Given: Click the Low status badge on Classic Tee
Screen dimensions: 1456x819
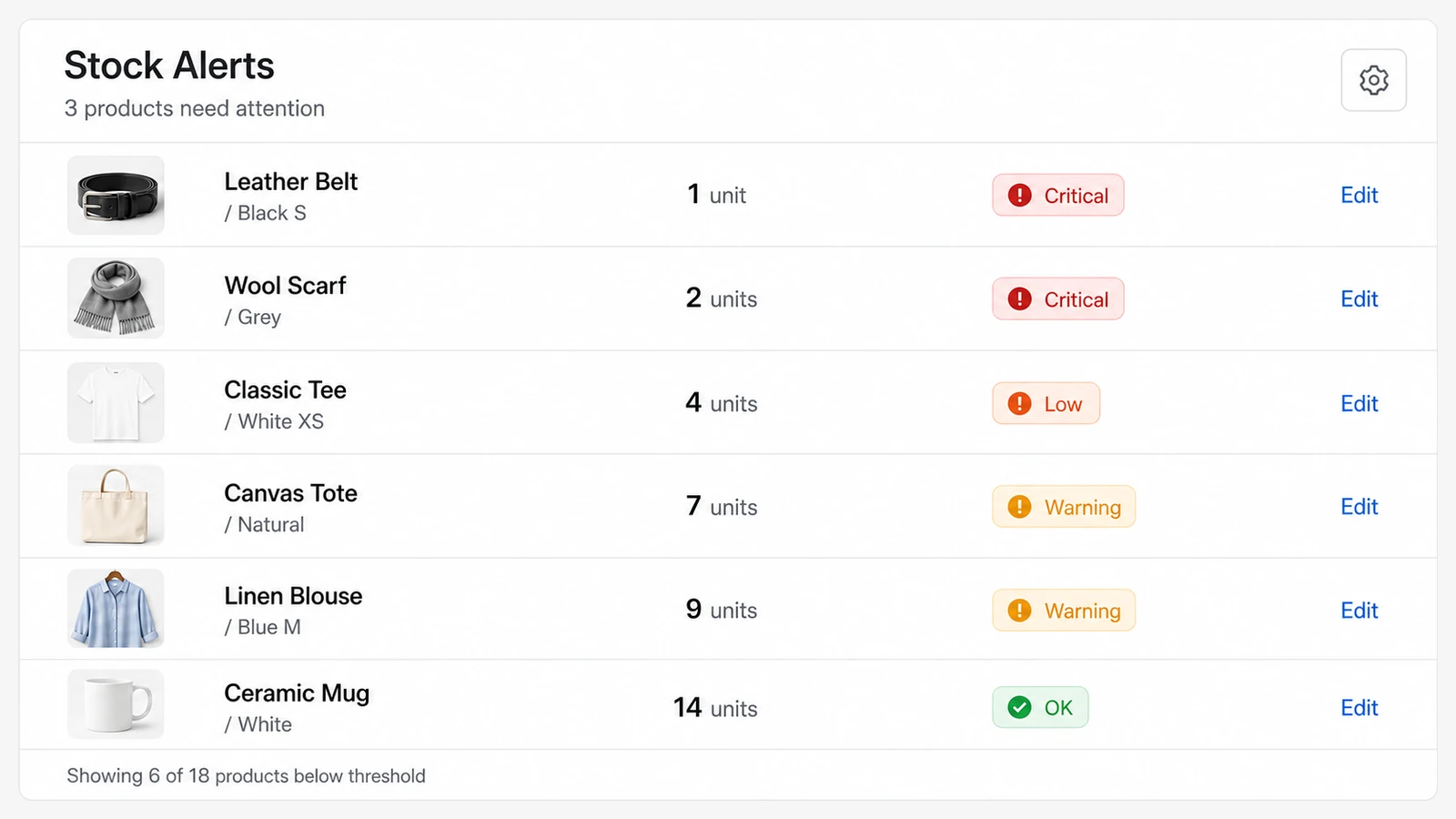Looking at the screenshot, I should click(1046, 403).
